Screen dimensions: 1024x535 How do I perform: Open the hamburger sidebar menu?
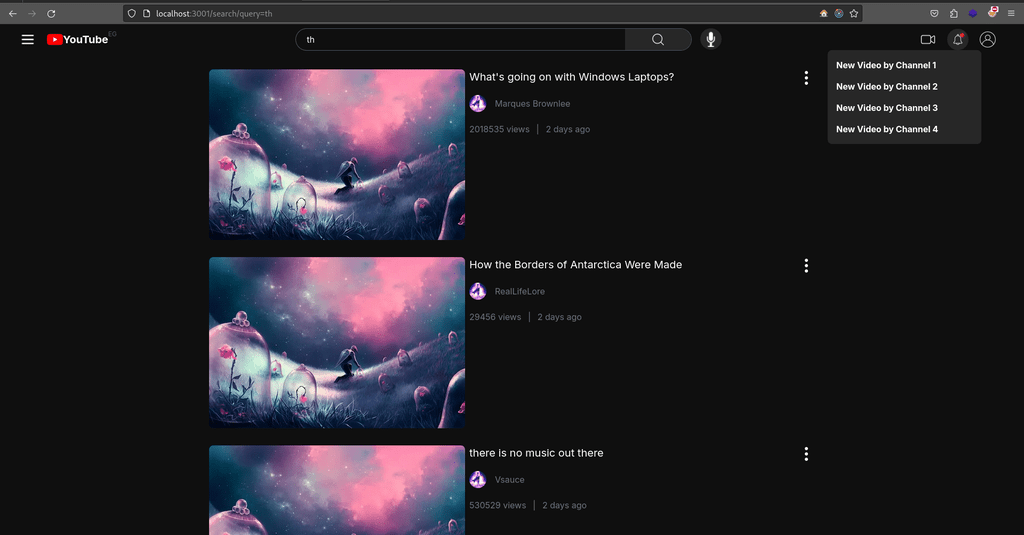[27, 40]
